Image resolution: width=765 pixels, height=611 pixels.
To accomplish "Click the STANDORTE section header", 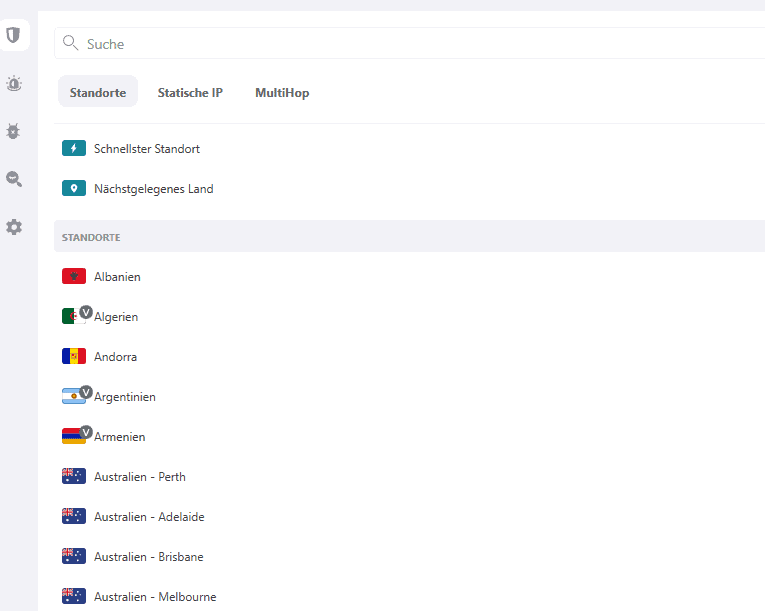I will tap(409, 236).
